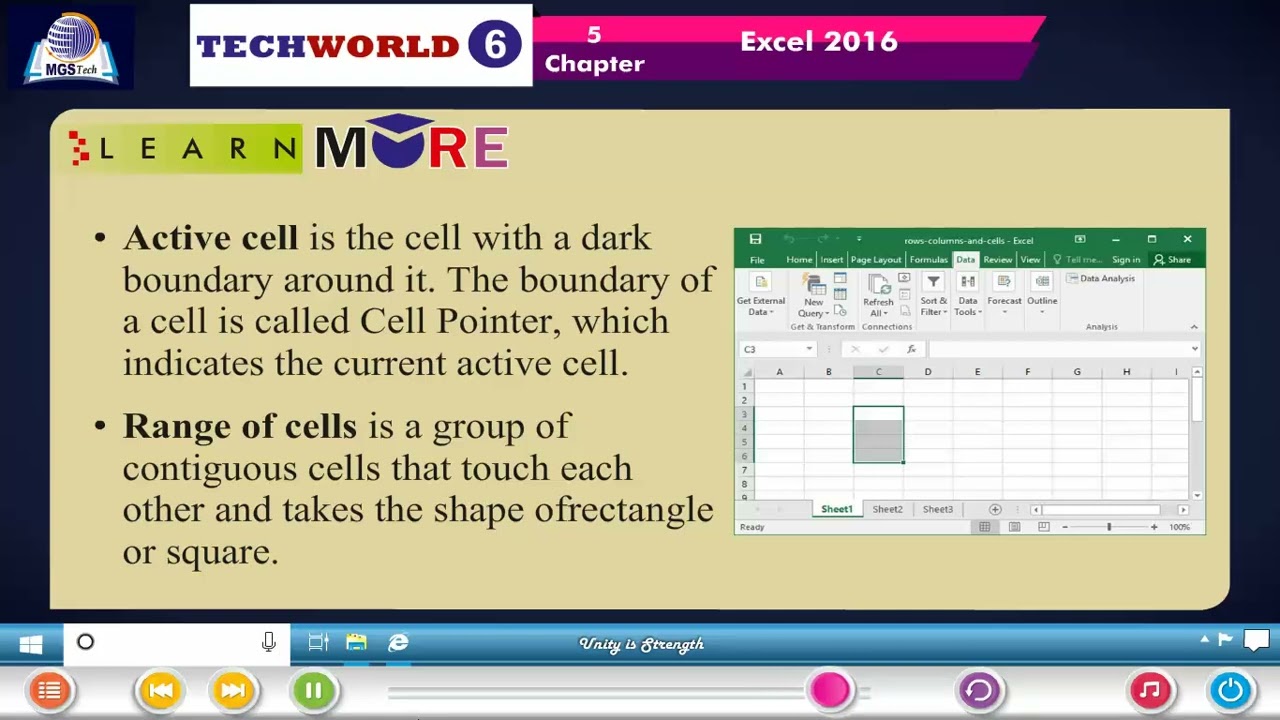
Task: Click the Tell me search box
Action: coord(1077,260)
